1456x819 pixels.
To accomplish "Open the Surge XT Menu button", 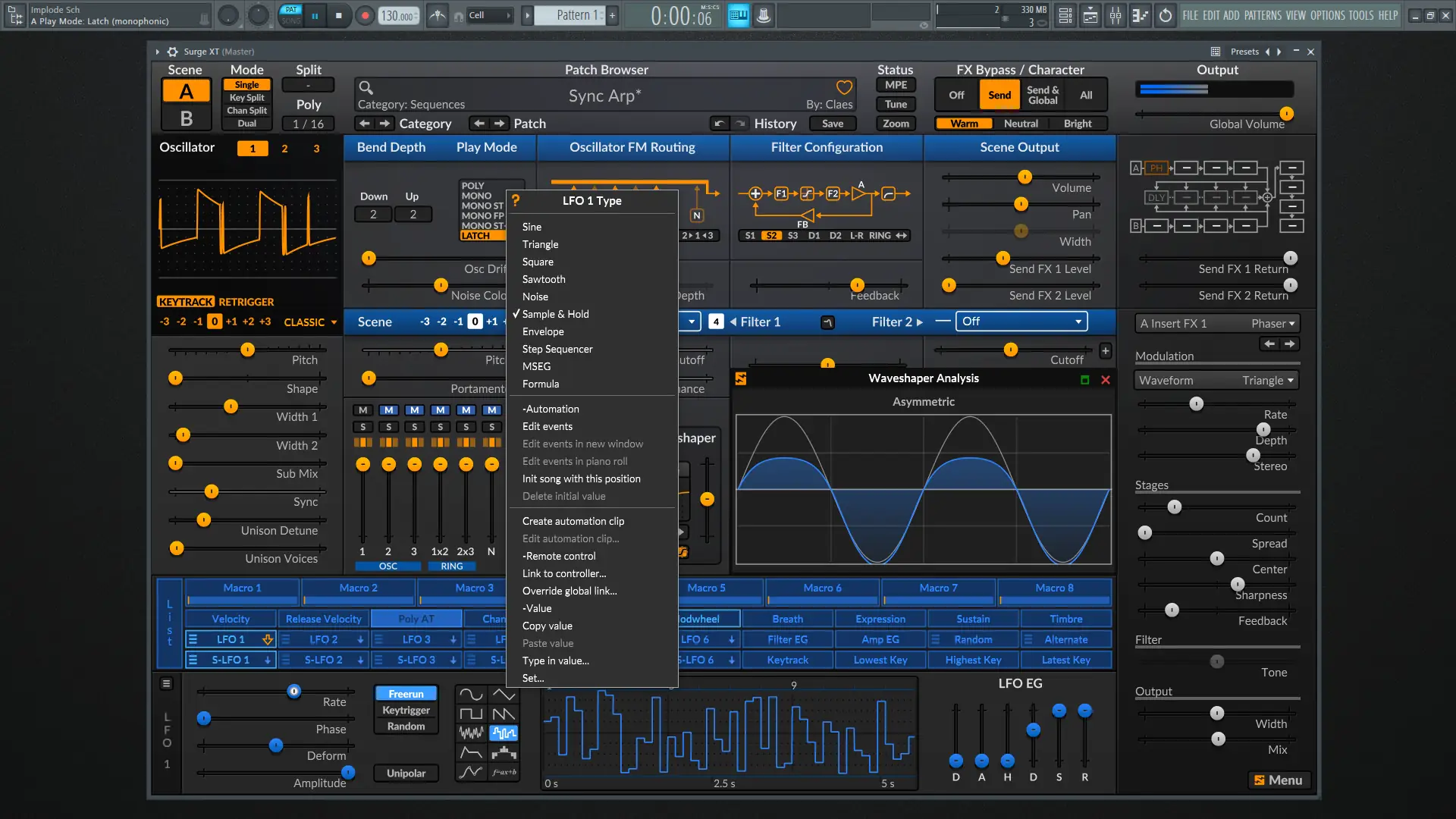I will [x=1279, y=780].
